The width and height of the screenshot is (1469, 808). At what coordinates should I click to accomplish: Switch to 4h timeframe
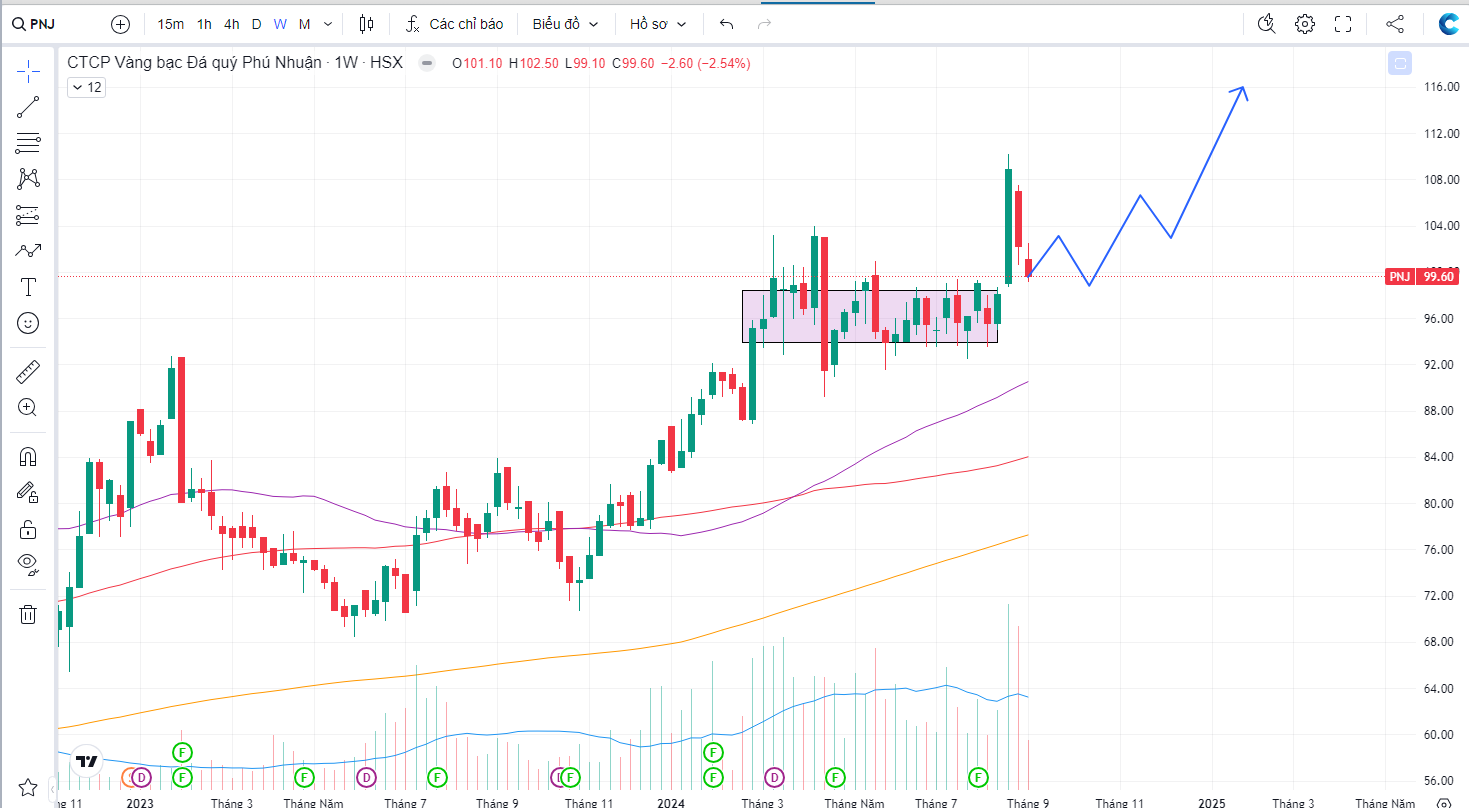pos(232,24)
